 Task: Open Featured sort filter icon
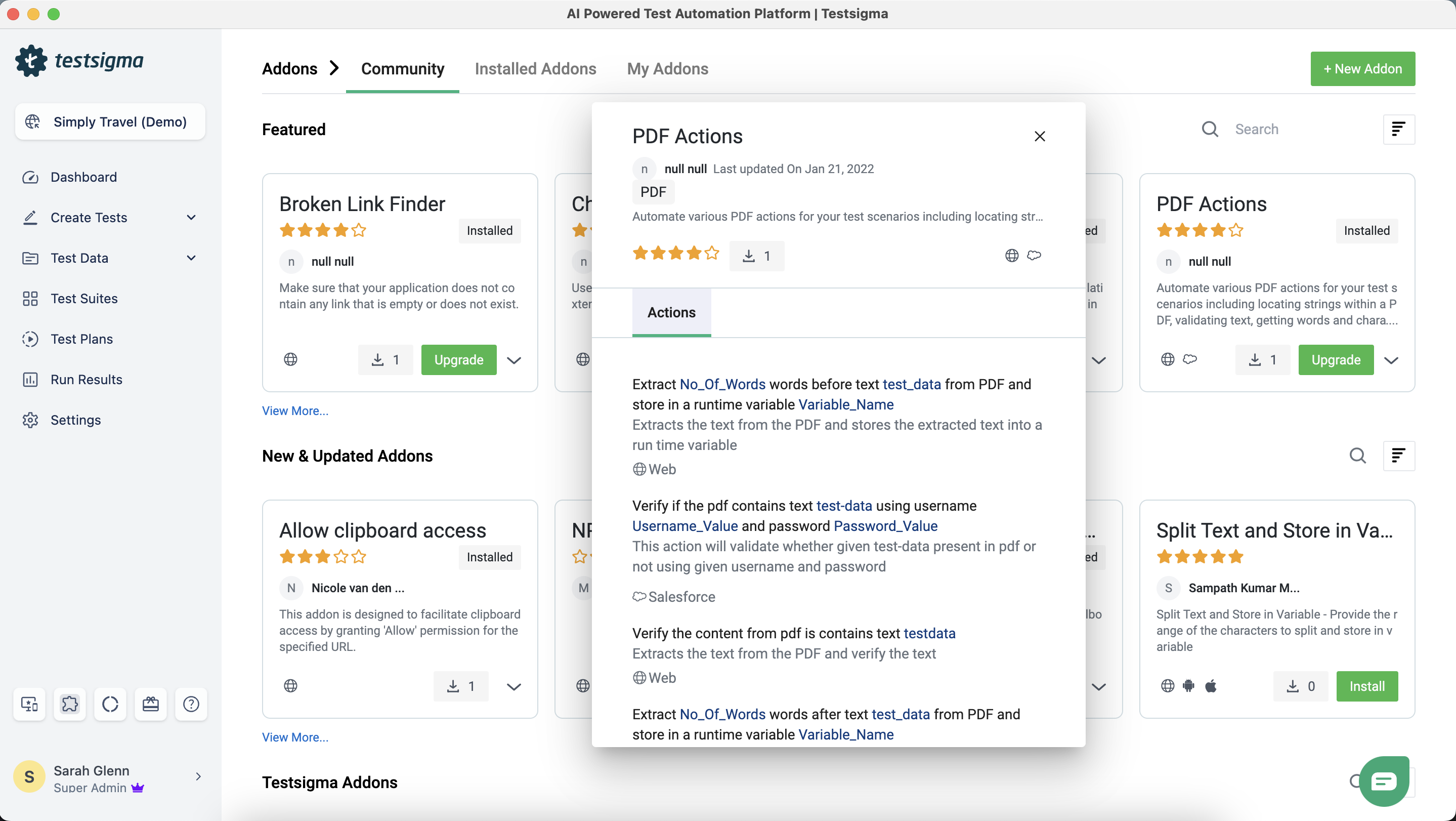click(x=1398, y=130)
